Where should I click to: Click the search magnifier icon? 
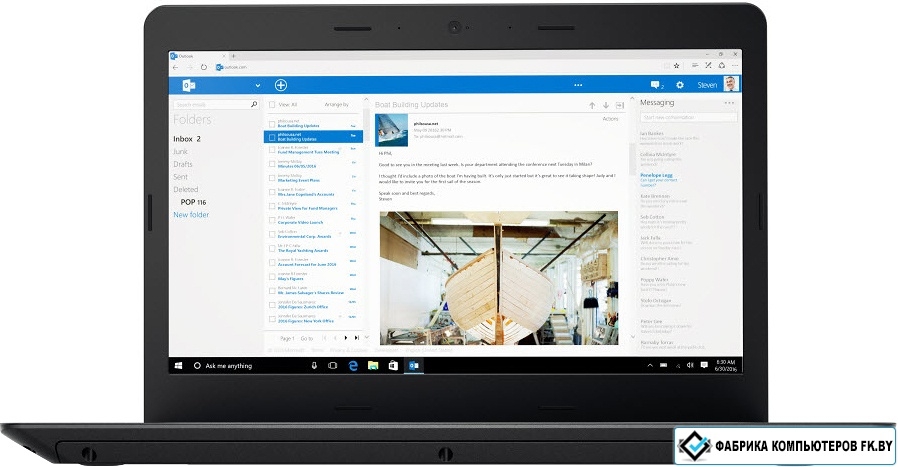pyautogui.click(x=254, y=104)
